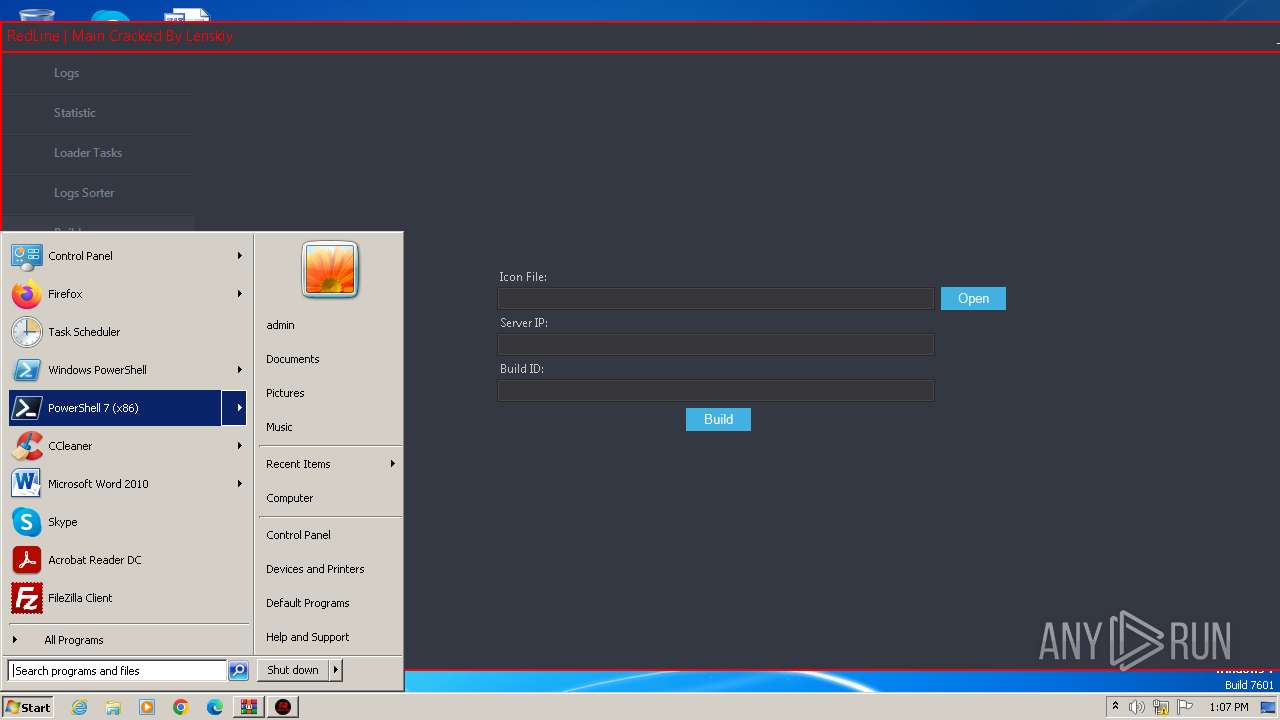Click the search magnifier icon in Start menu
The width and height of the screenshot is (1280, 720).
238,671
